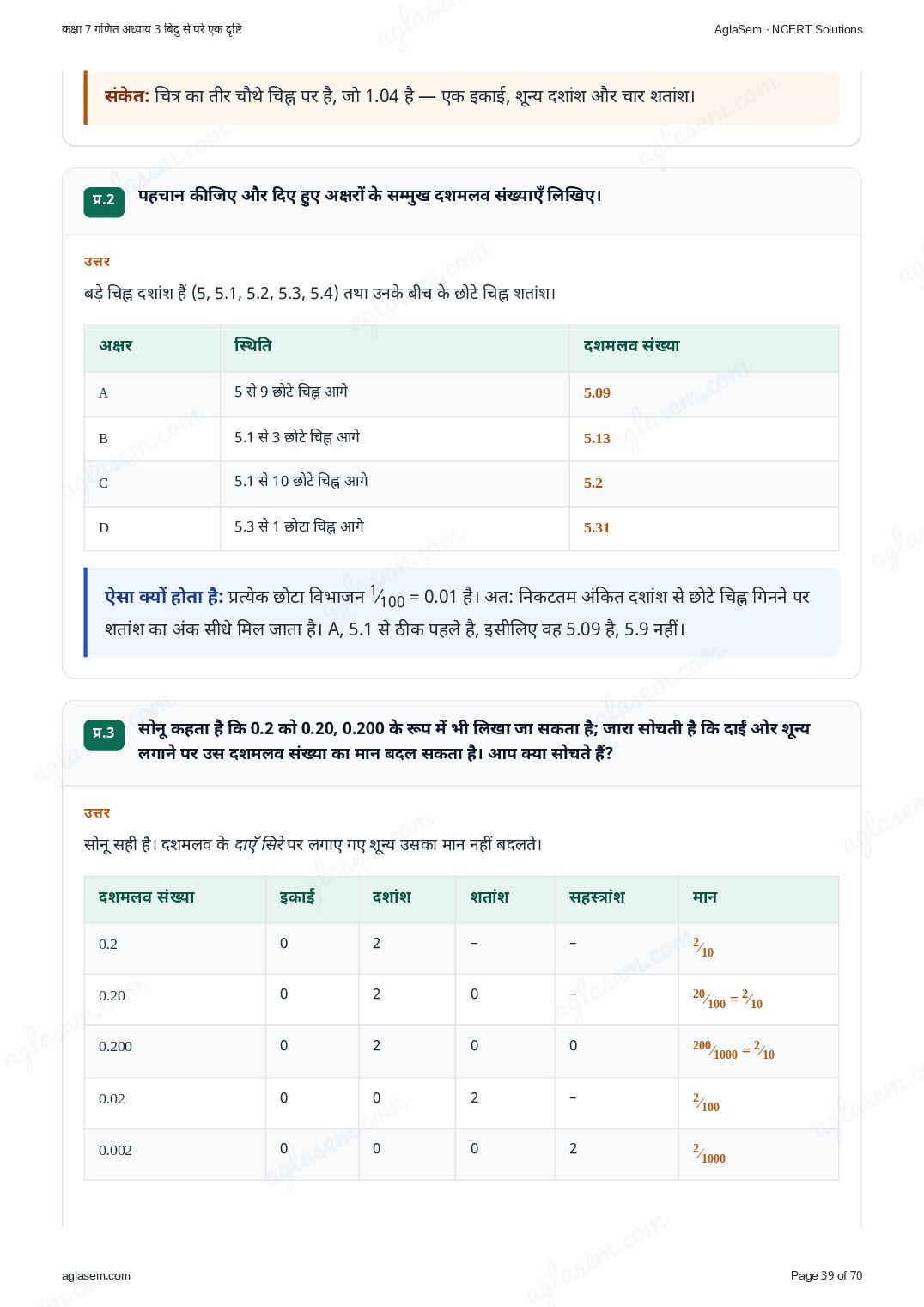Click the ऐसा क्यों होता है explanation heading
The width and height of the screenshot is (924, 1307).
164,597
